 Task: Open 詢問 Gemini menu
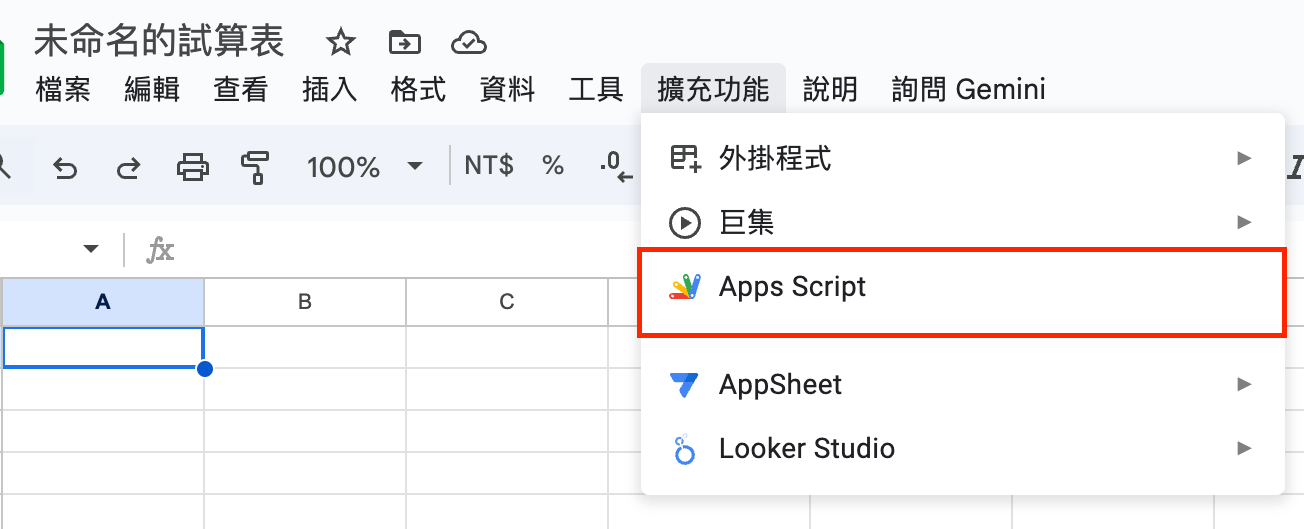tap(969, 89)
